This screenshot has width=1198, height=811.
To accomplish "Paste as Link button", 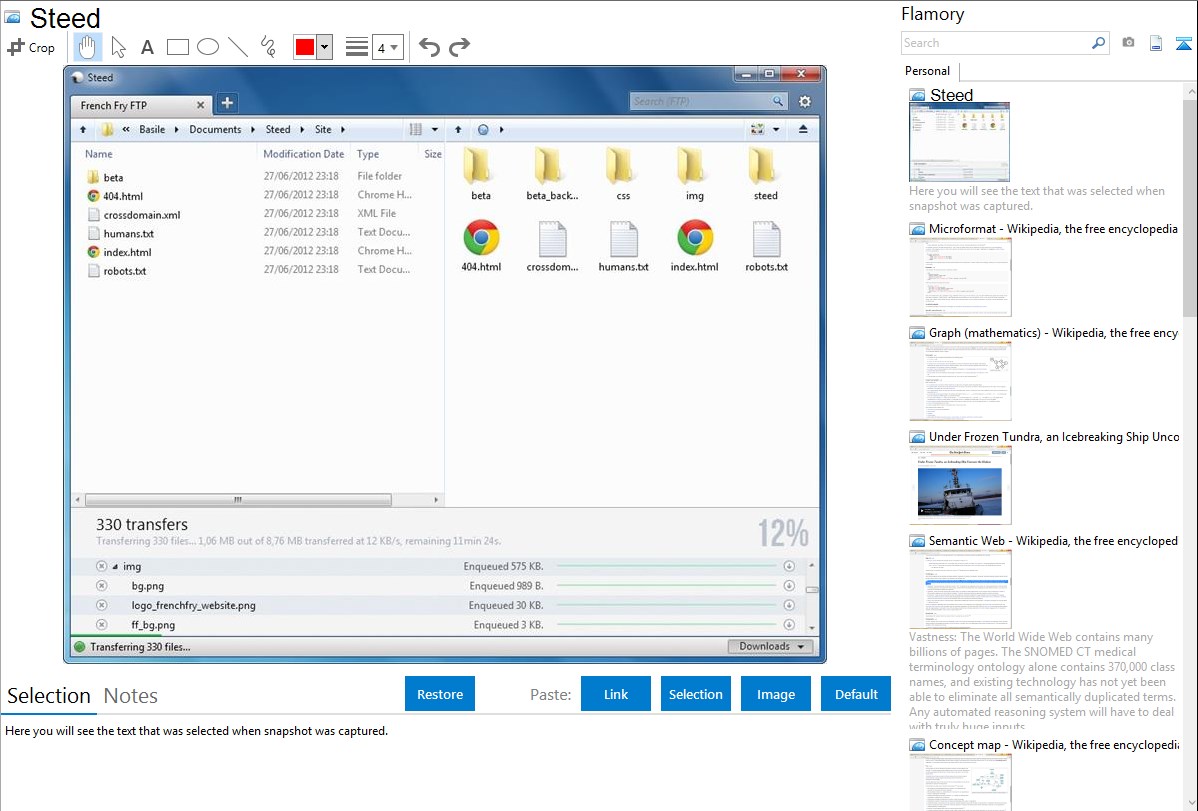I will (x=616, y=694).
